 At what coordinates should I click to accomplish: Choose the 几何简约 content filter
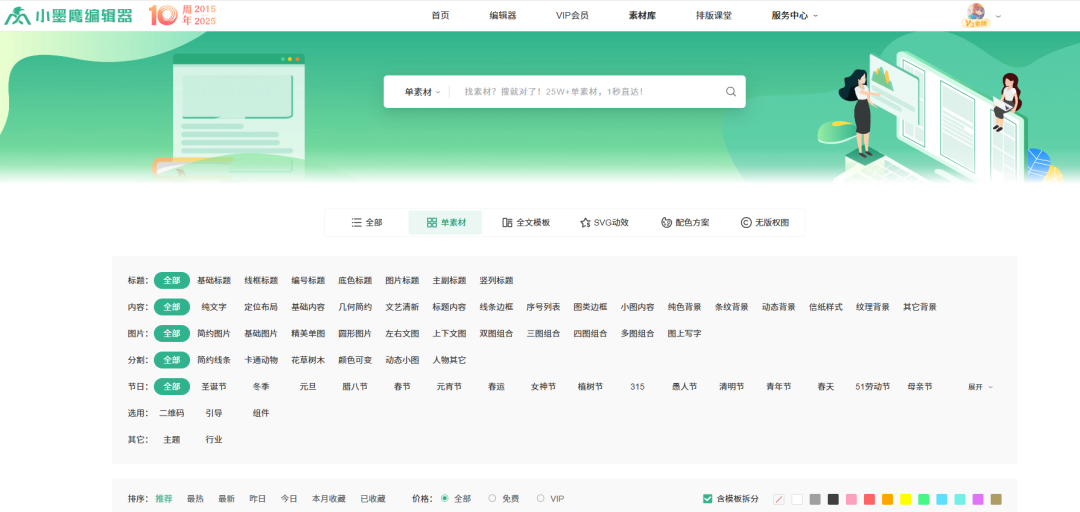[x=355, y=307]
